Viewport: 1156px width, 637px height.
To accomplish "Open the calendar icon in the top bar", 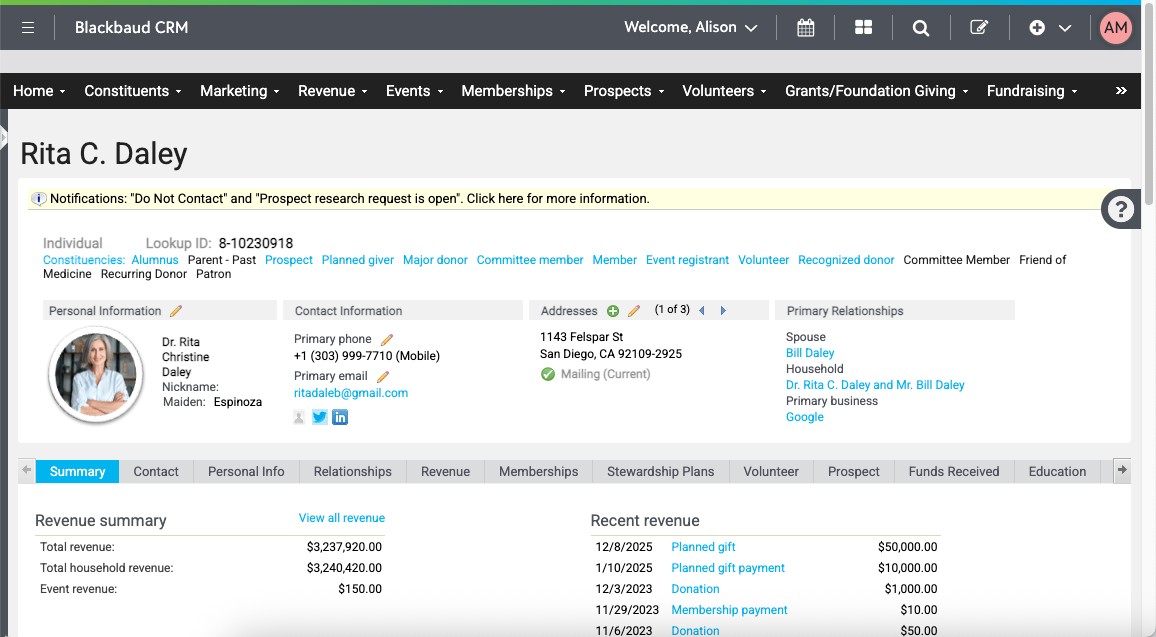I will (806, 27).
